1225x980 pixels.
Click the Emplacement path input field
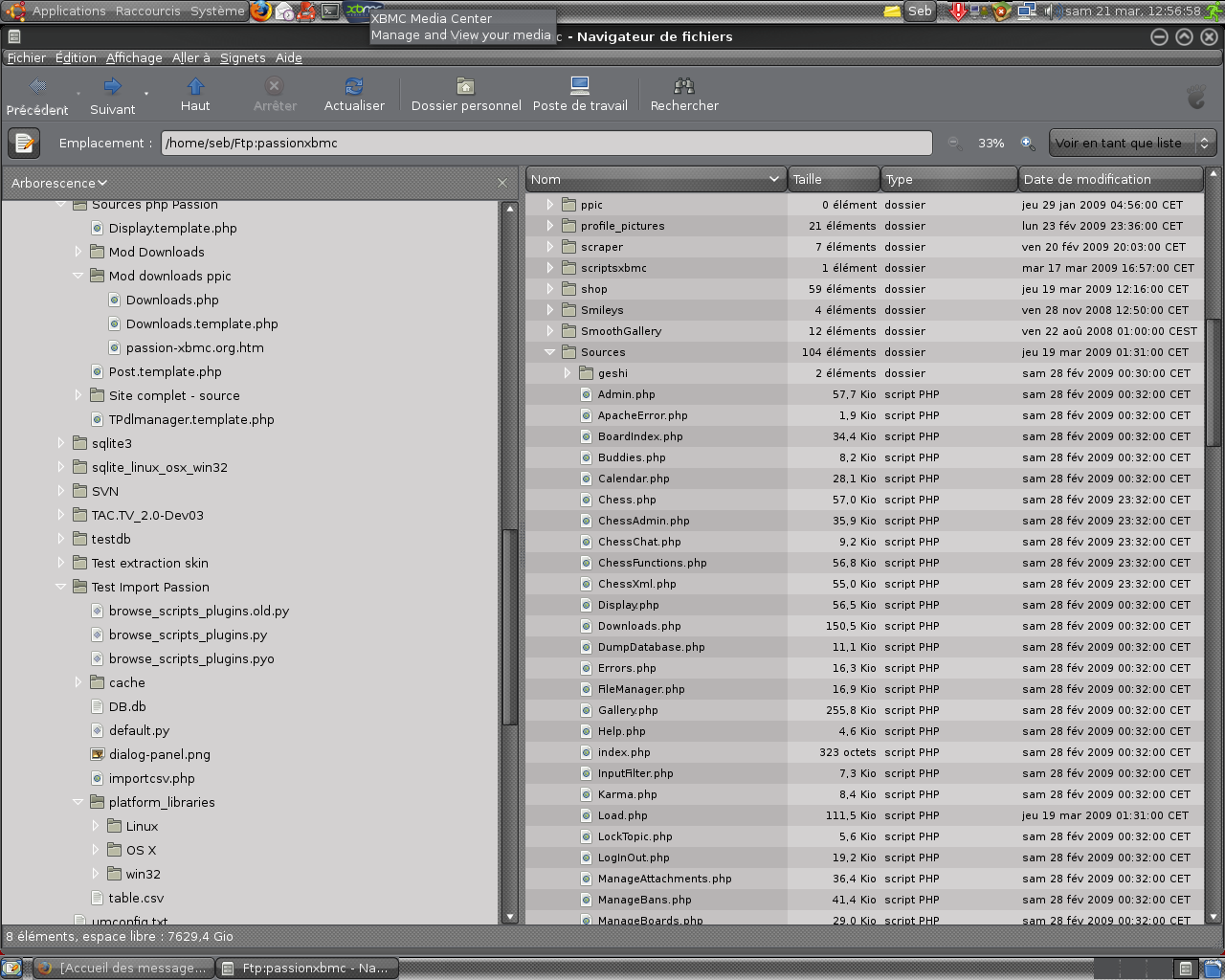[x=546, y=143]
